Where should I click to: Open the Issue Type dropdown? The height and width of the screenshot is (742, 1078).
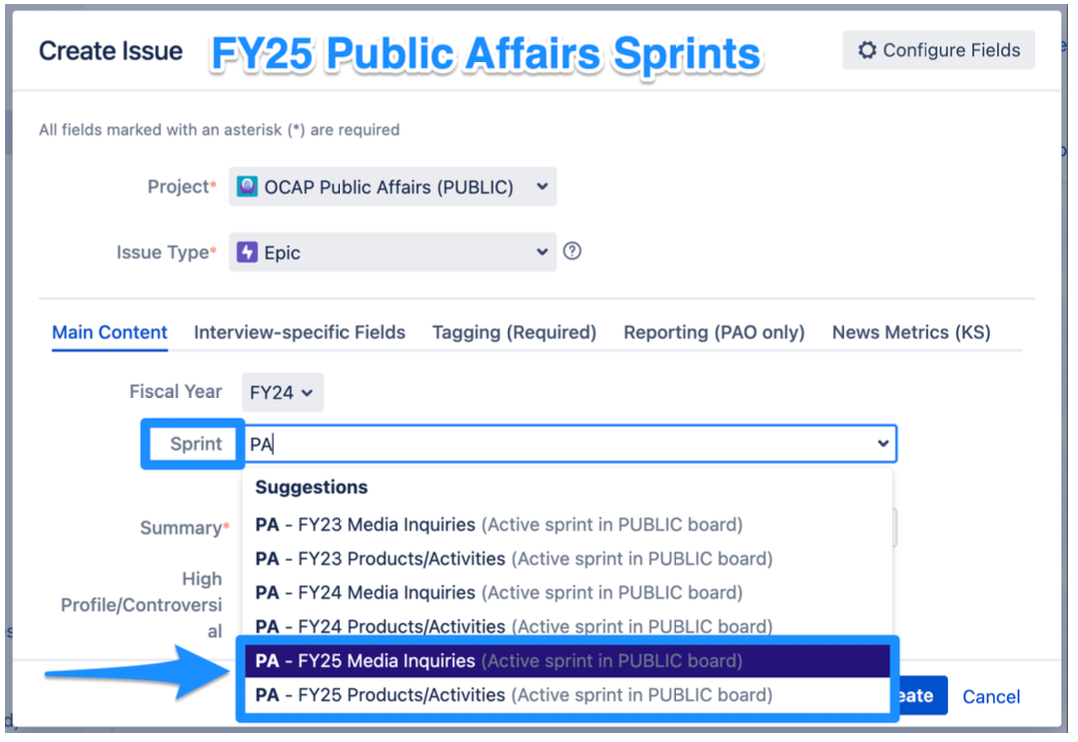pos(541,252)
